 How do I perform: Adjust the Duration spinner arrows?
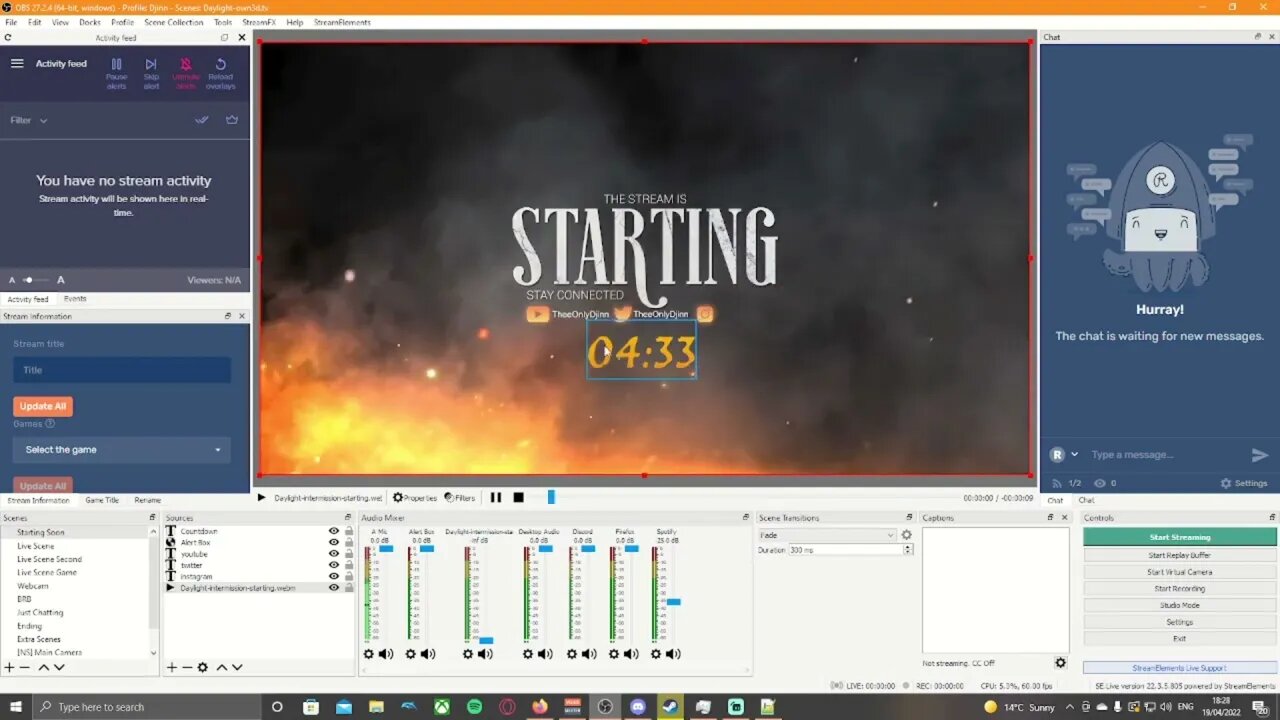pyautogui.click(x=908, y=550)
